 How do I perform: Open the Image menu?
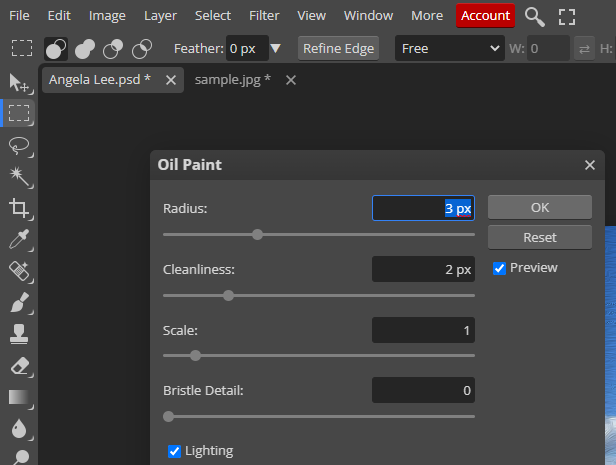tap(107, 16)
